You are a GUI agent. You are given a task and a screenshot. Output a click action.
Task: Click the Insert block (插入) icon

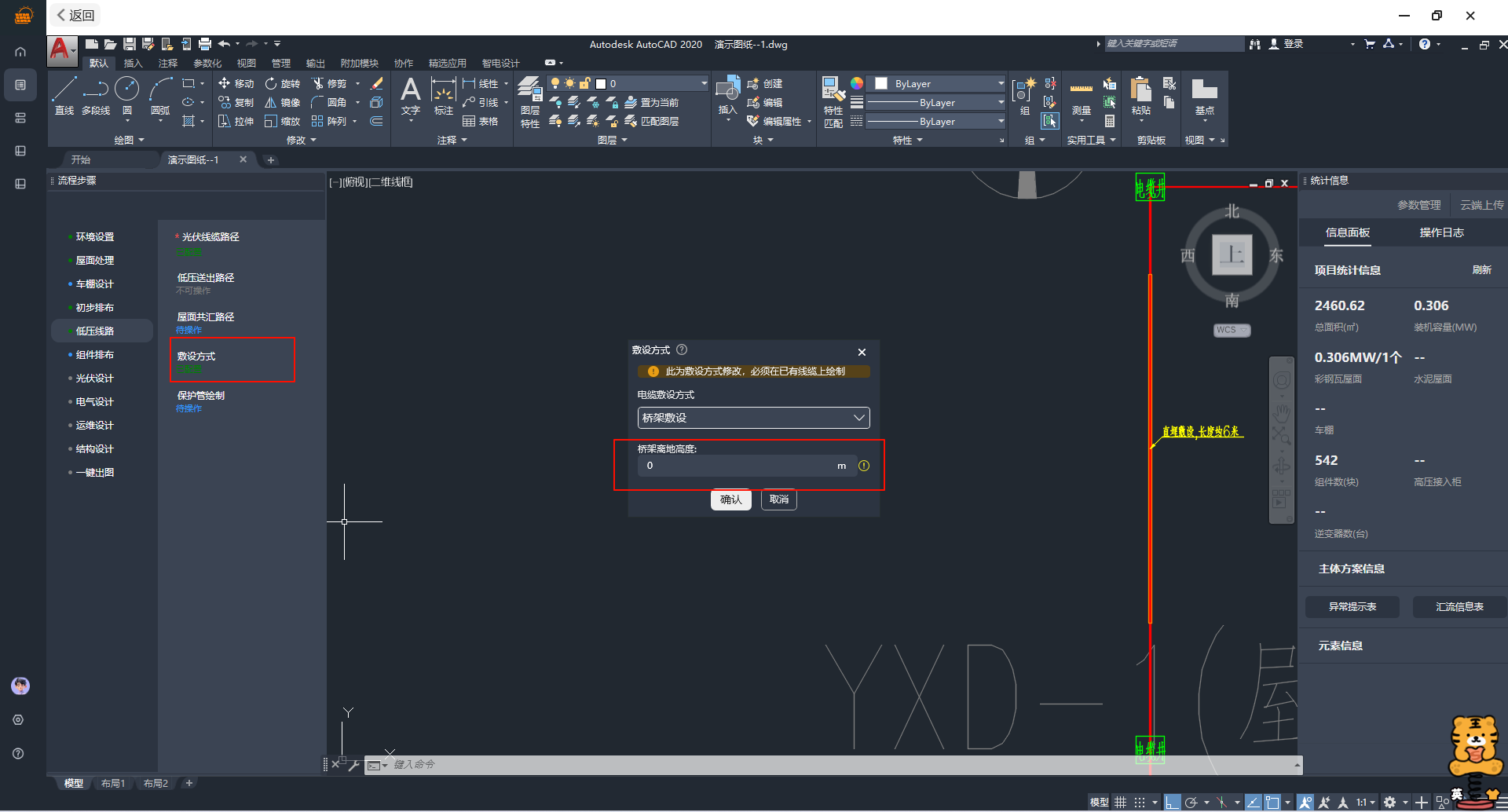point(727,94)
